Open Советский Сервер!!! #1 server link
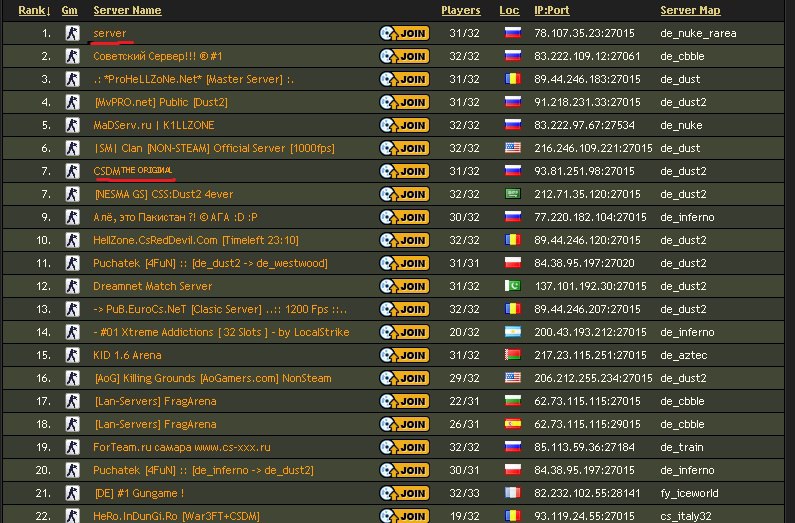 158,56
